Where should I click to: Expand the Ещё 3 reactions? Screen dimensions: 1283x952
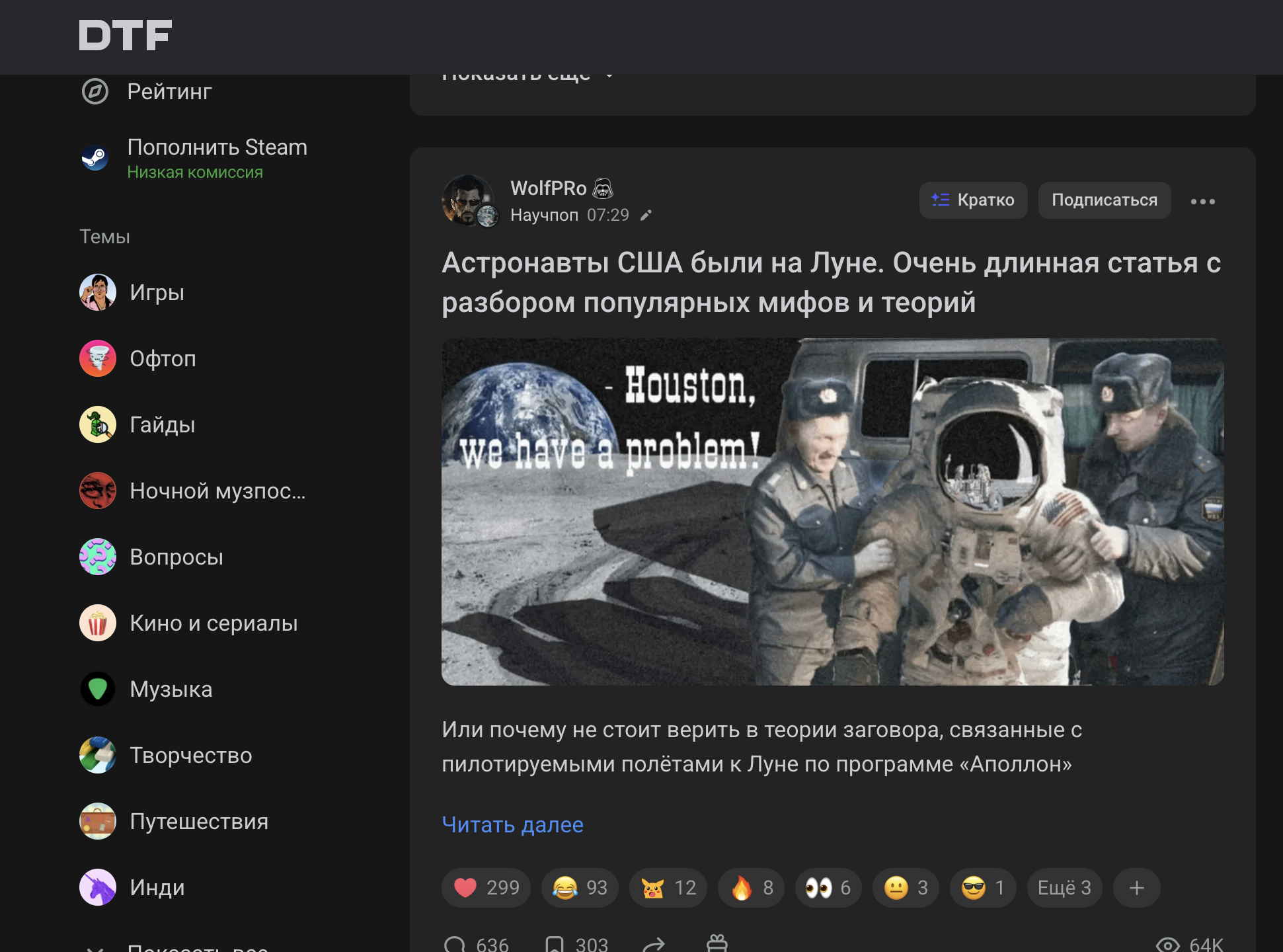click(x=1064, y=887)
